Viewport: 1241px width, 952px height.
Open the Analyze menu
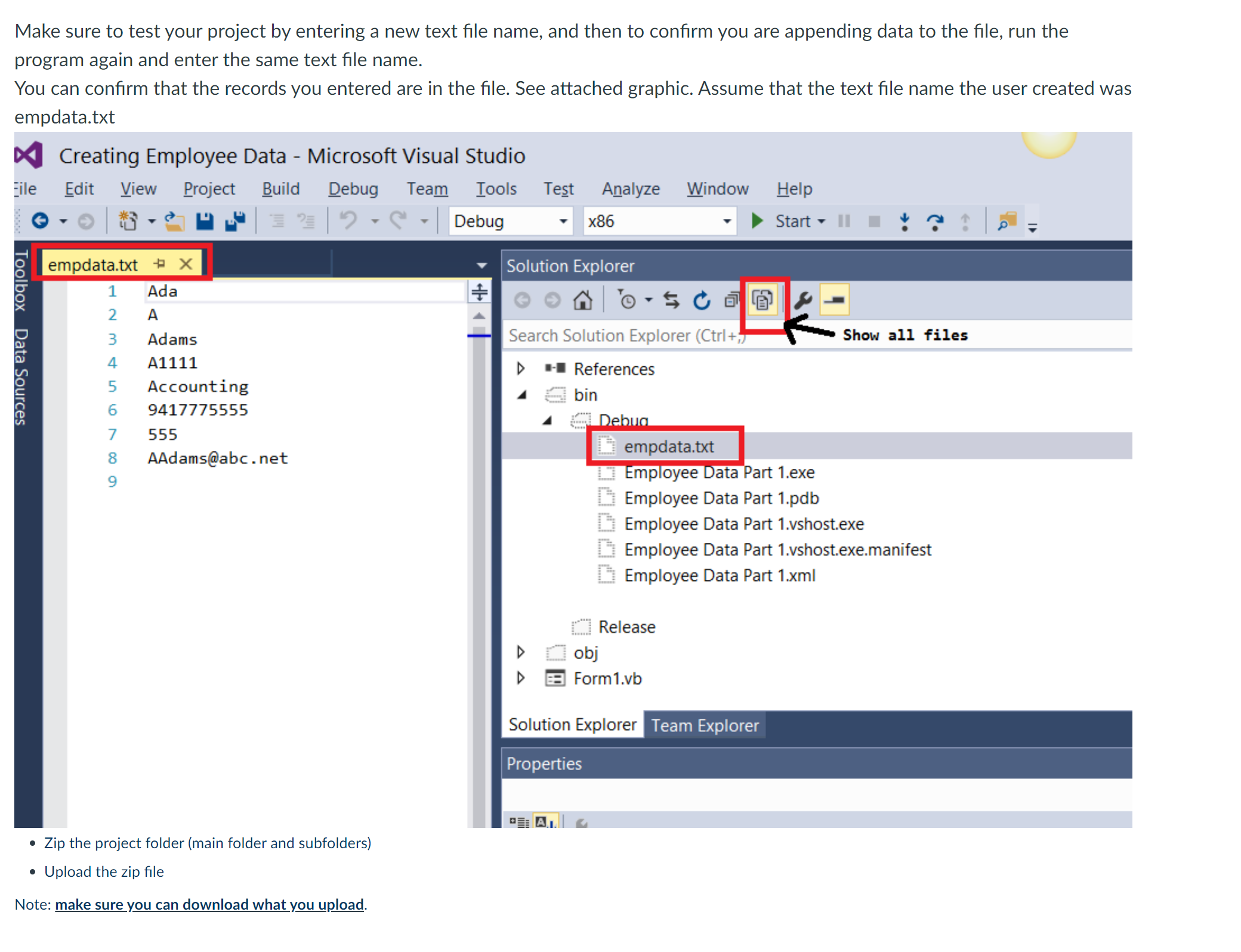tap(631, 189)
